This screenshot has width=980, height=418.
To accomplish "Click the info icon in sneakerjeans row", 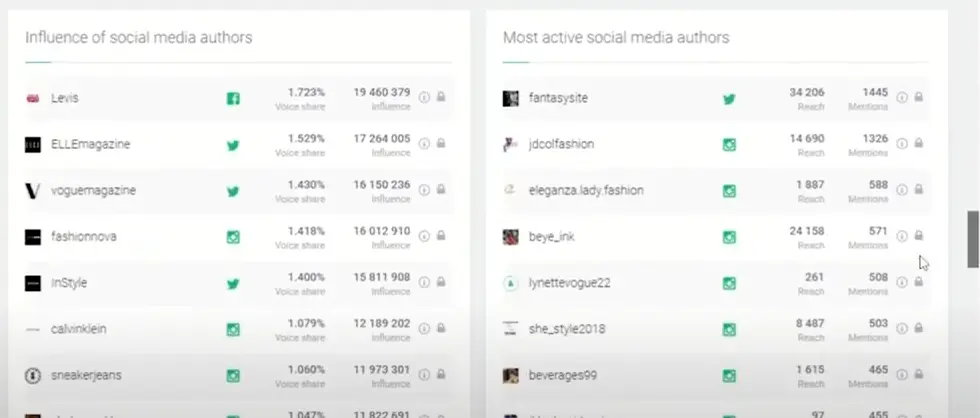I will pos(424,376).
